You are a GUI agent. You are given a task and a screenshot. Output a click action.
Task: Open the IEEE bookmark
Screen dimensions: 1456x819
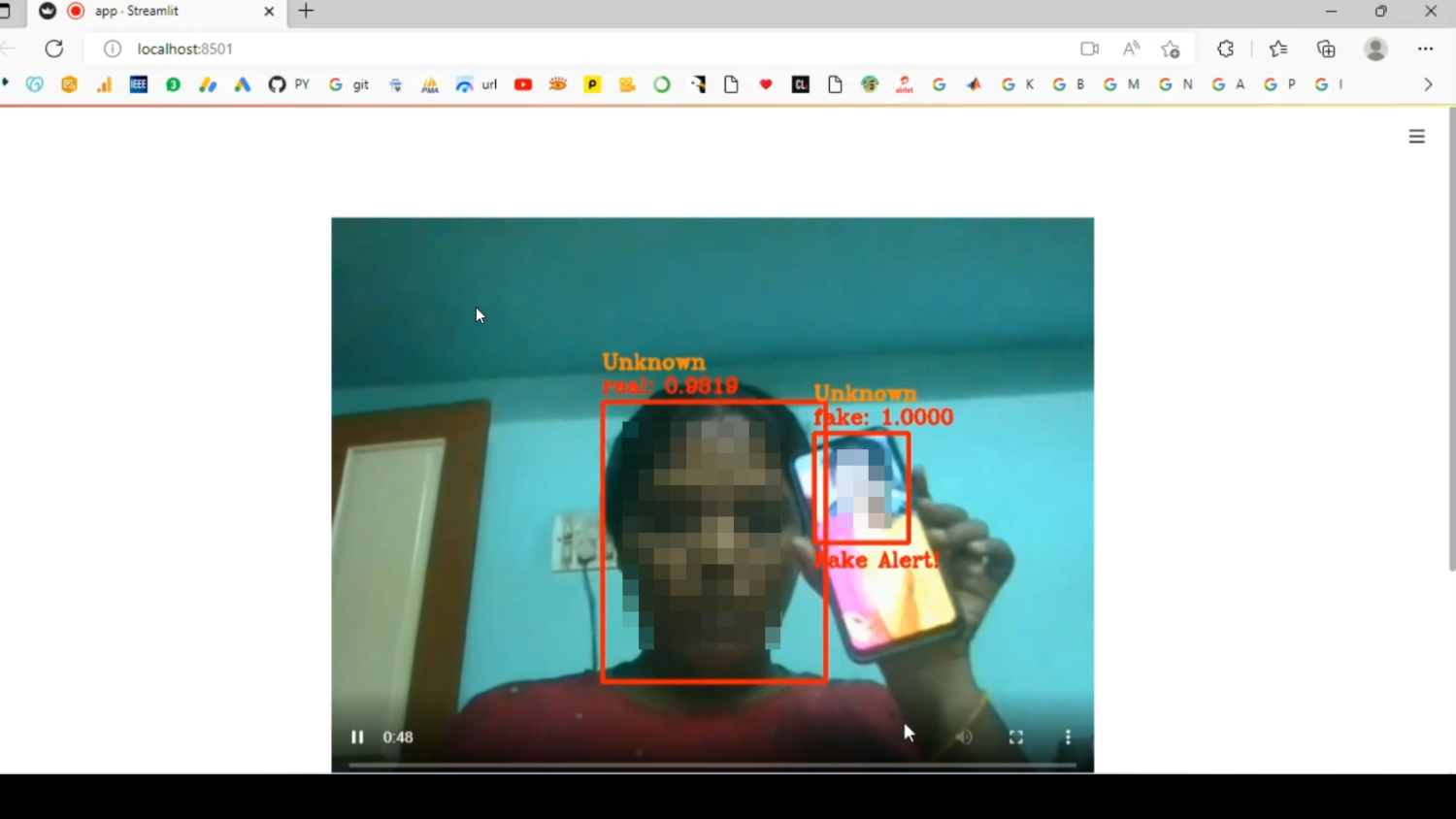point(138,84)
